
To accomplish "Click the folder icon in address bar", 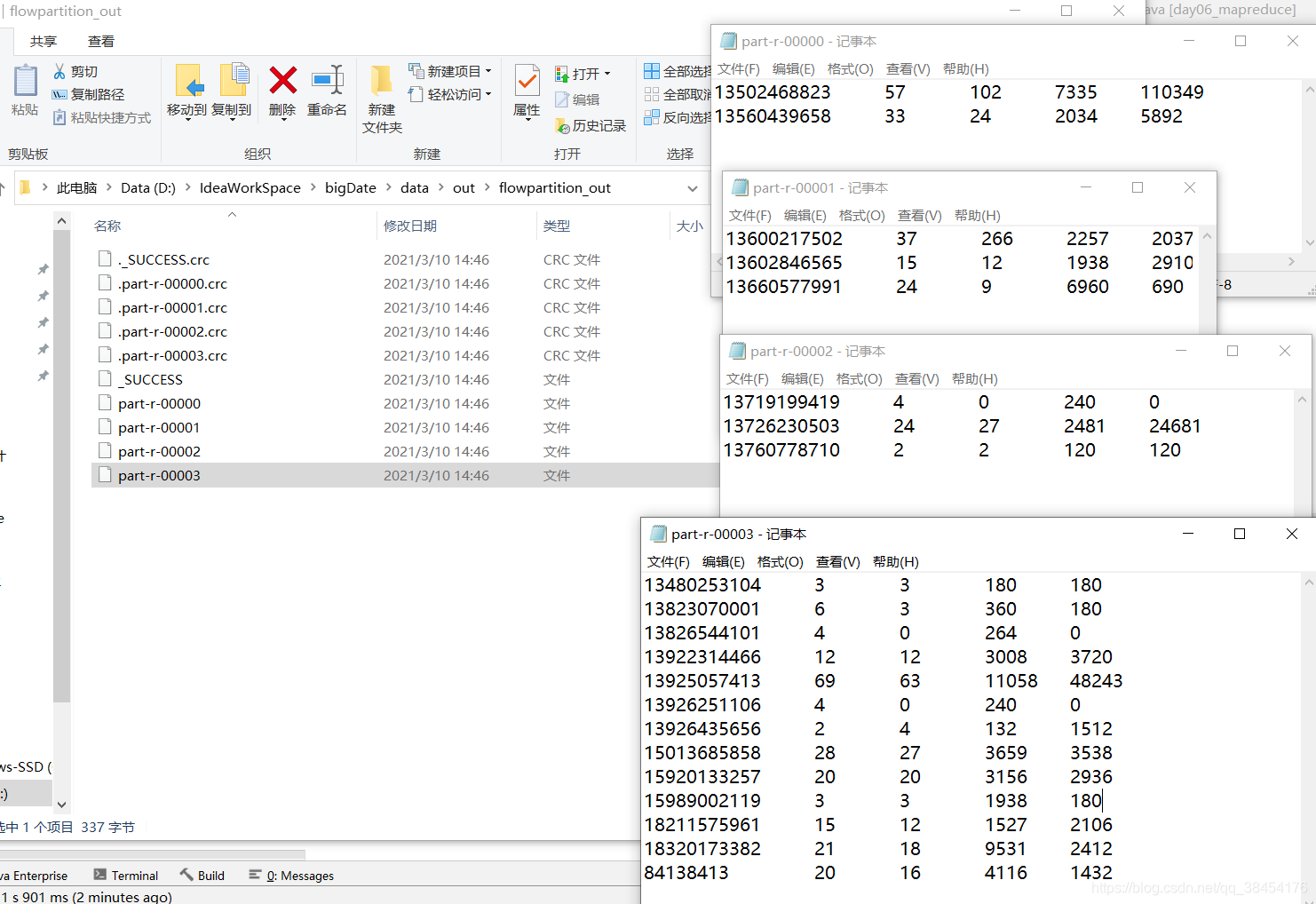I will click(x=25, y=187).
